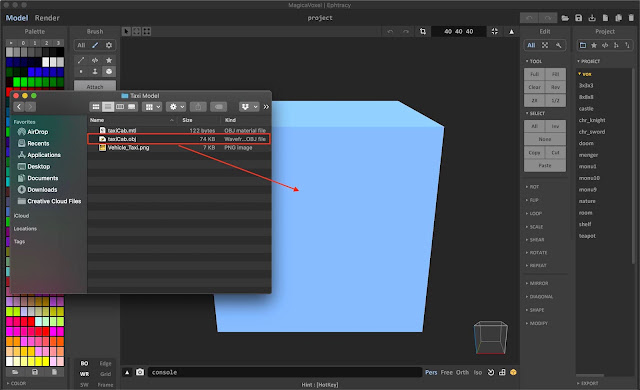
Task: Click the duplicate file icon
Action: click(x=618, y=18)
